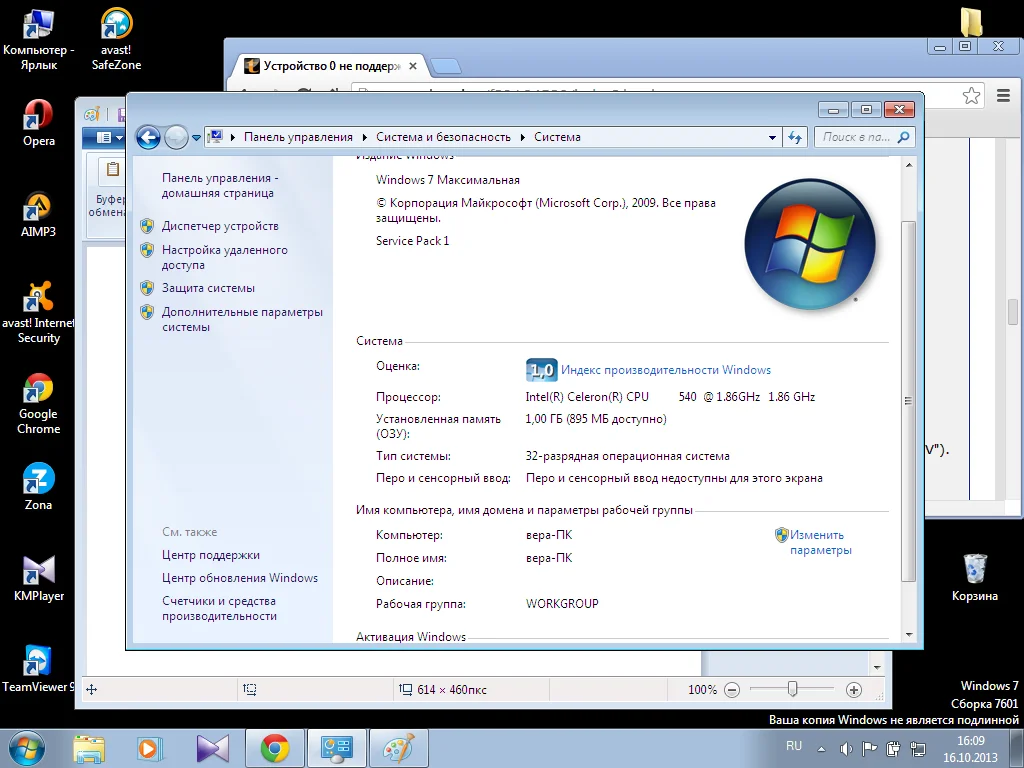
Task: Click Google Chrome icon in taskbar
Action: click(275, 748)
